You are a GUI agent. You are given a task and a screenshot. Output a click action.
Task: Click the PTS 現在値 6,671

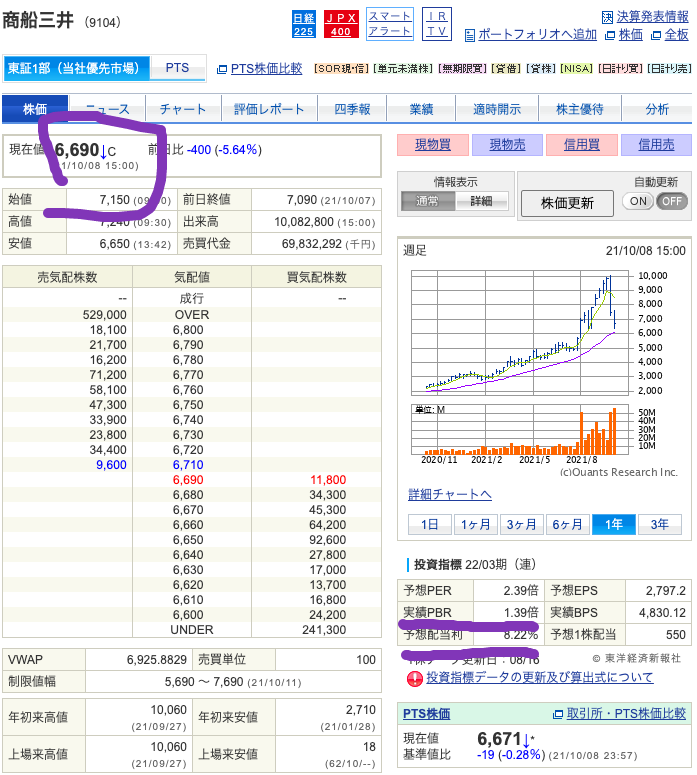click(499, 739)
